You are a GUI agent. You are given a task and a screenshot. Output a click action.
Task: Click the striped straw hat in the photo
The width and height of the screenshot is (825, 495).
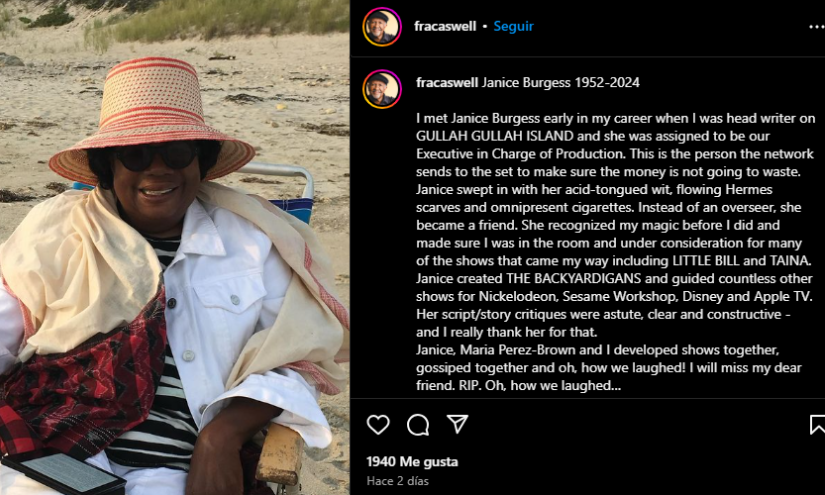click(152, 121)
